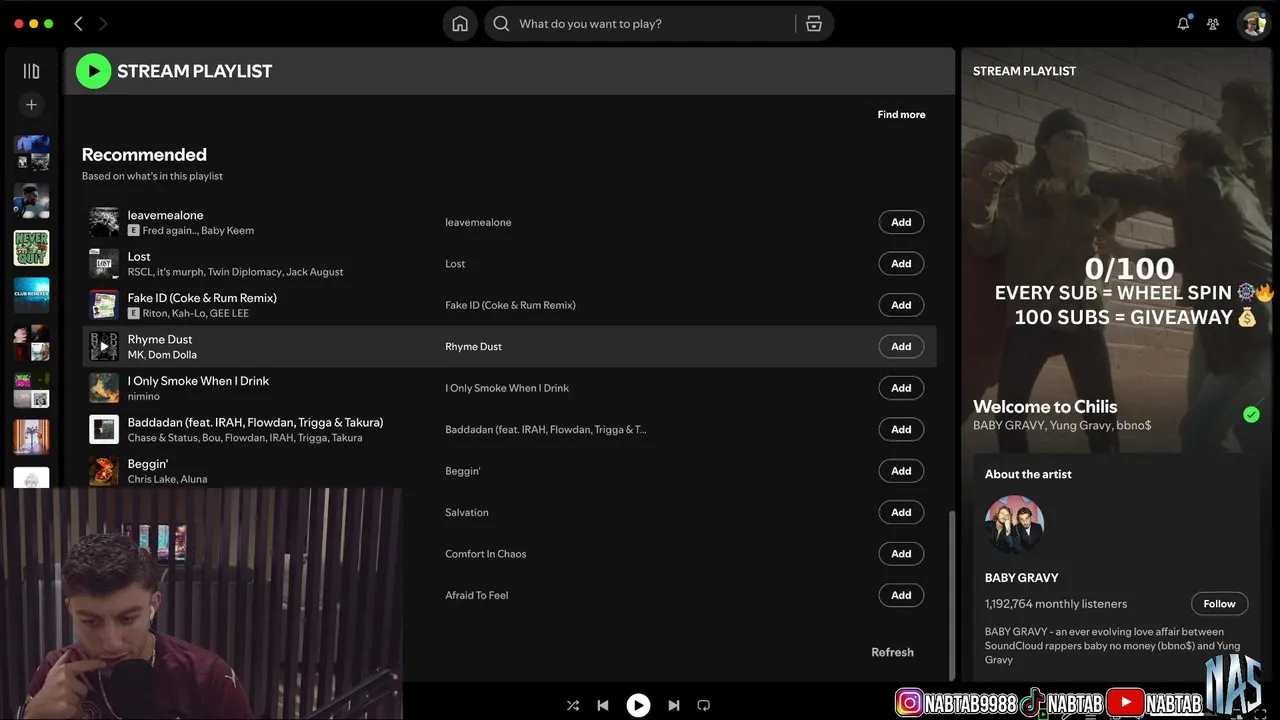Click '1,192,764 monthly listeners' text
The image size is (1280, 720).
tap(1056, 604)
